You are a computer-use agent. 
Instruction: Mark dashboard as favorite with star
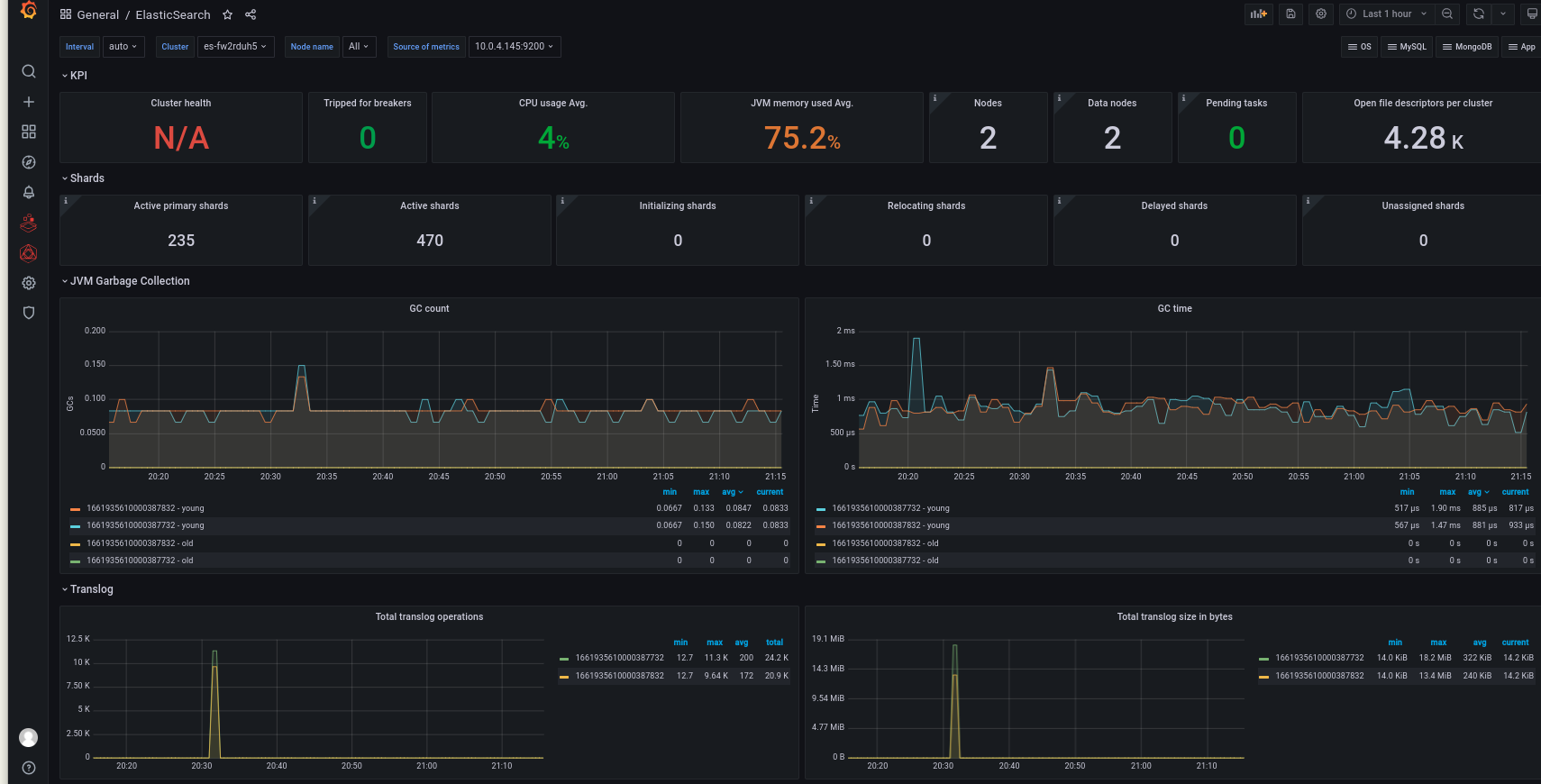pos(227,14)
